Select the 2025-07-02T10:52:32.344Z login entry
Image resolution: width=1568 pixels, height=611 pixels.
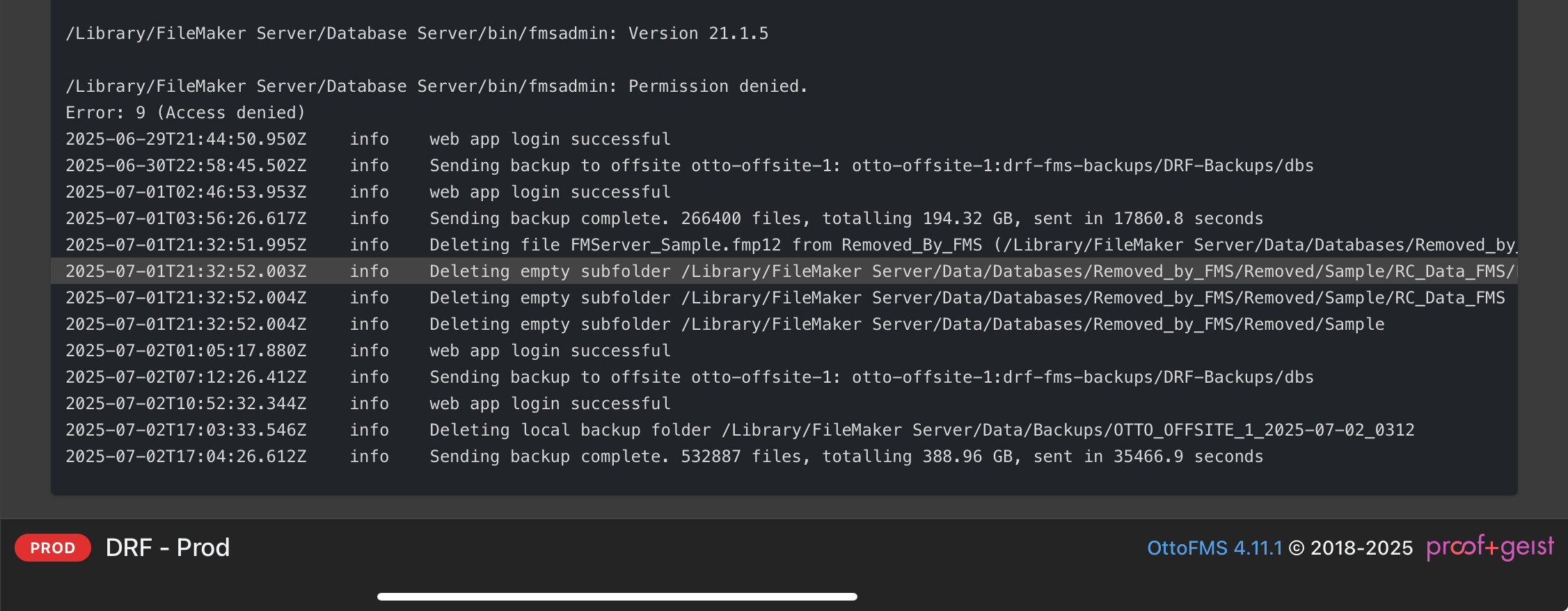click(x=368, y=404)
